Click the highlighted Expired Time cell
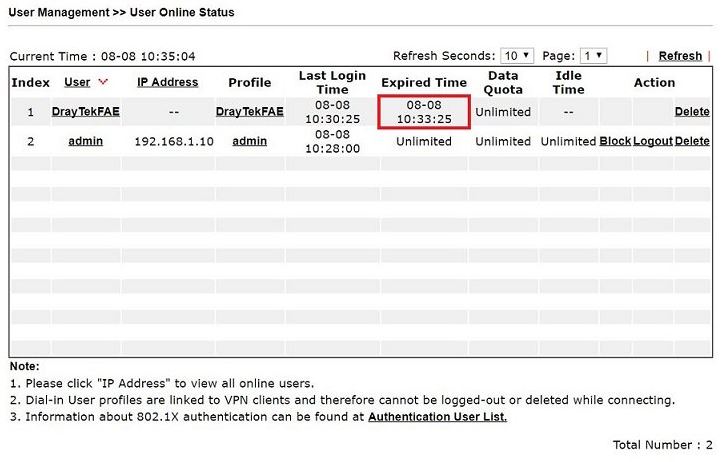 click(424, 112)
